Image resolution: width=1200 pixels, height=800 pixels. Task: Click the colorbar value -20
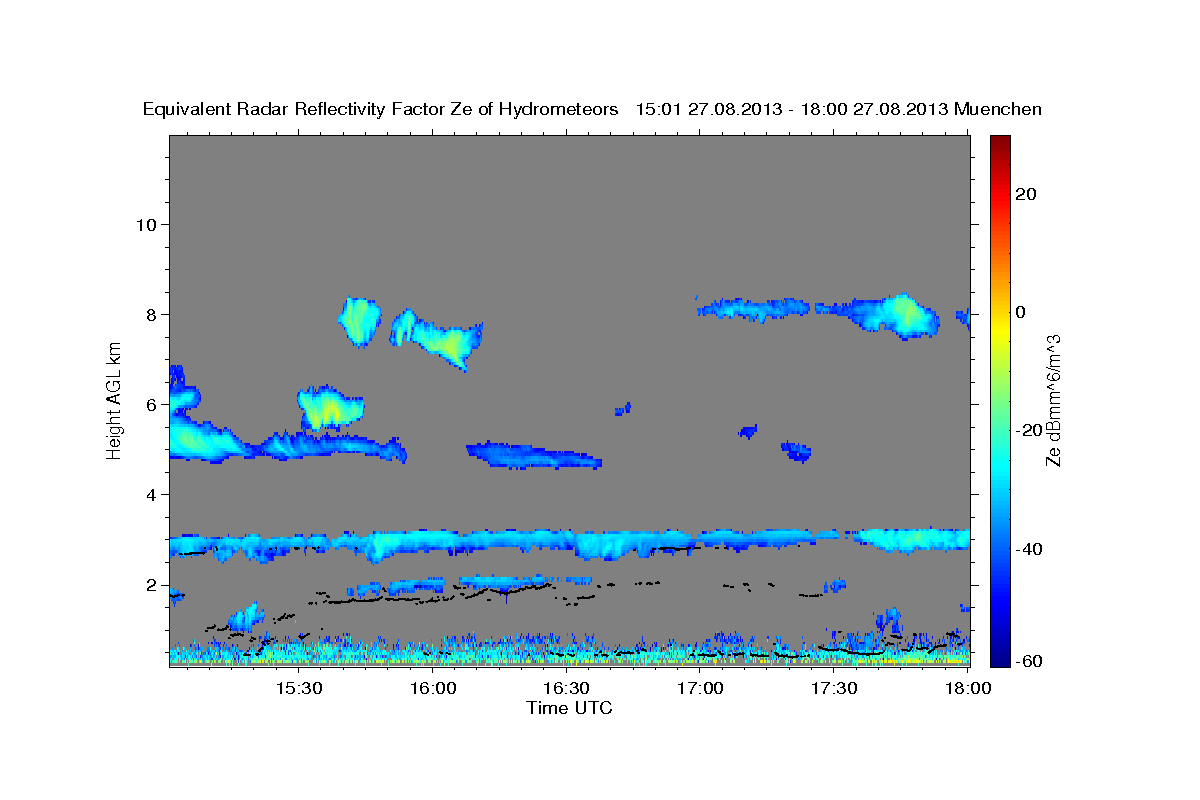(1030, 429)
